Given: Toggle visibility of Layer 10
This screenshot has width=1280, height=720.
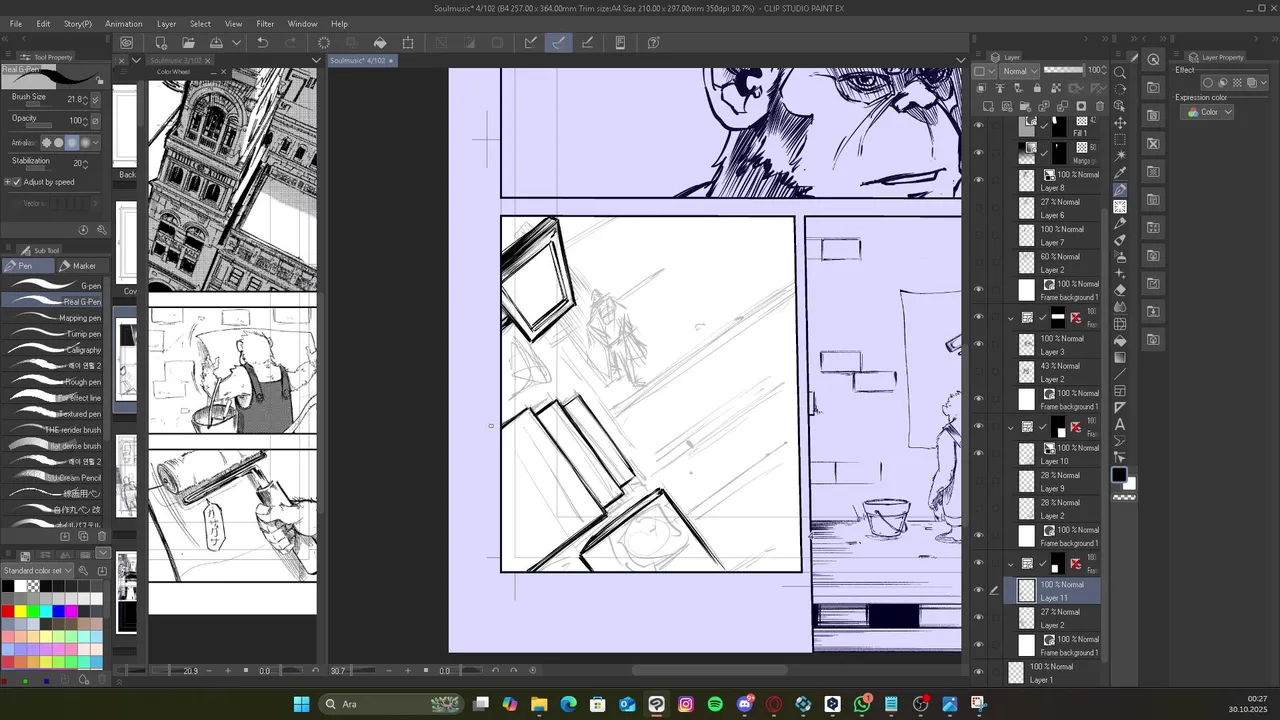Looking at the screenshot, I should point(979,454).
